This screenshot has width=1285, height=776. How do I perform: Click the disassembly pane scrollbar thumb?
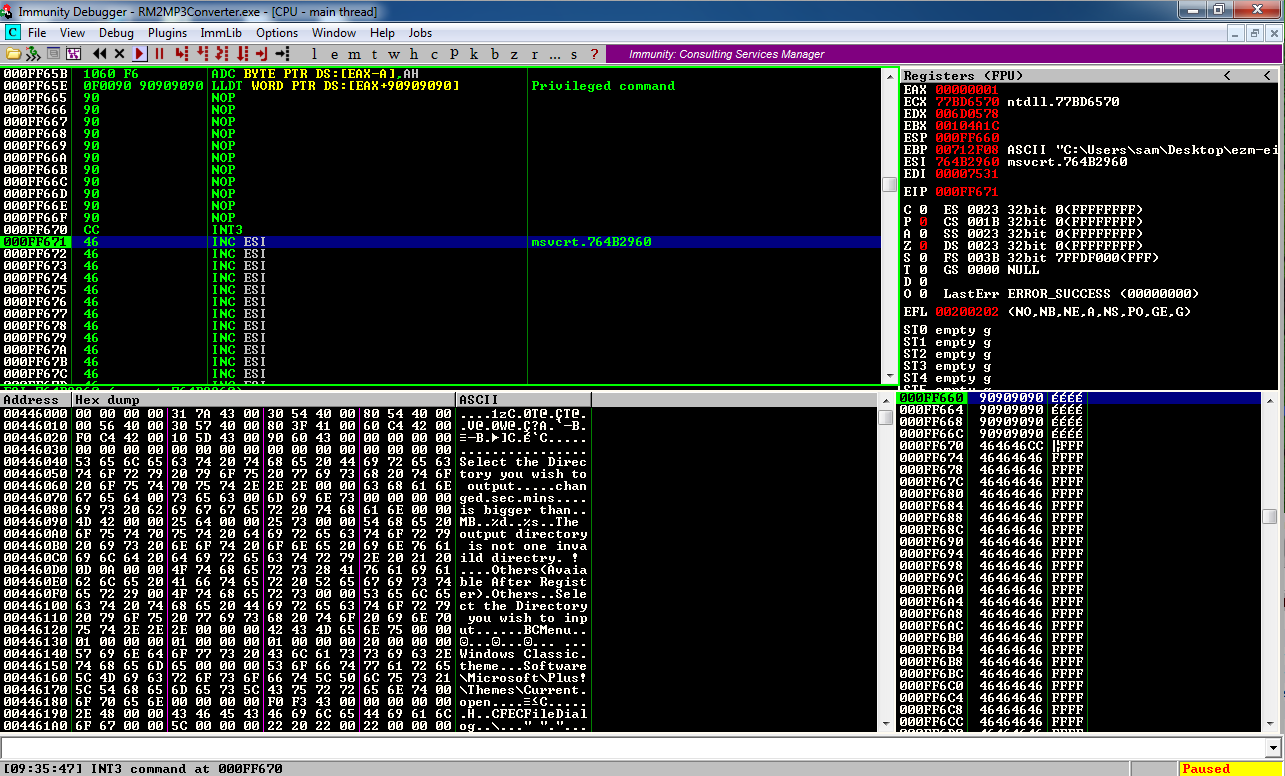coord(889,184)
